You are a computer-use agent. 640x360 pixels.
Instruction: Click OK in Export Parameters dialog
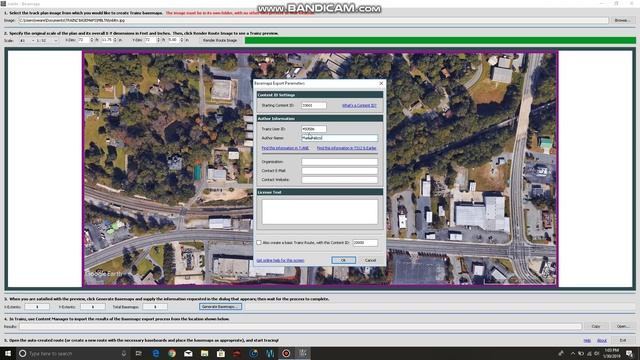(x=343, y=260)
